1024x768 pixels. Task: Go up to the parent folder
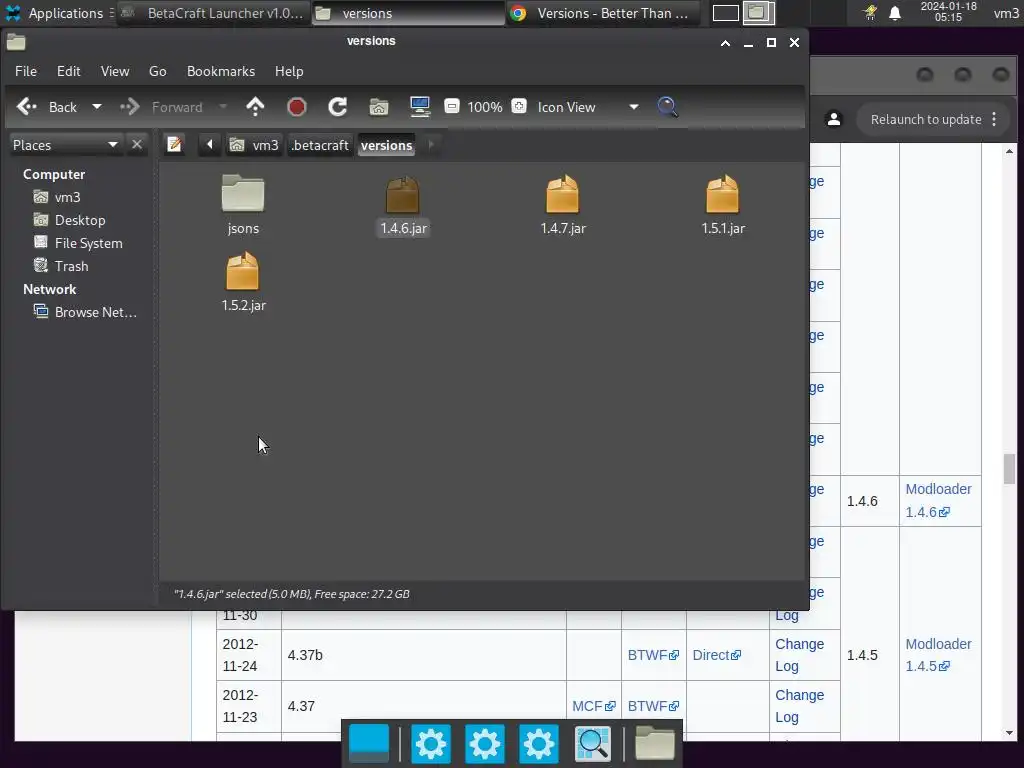(x=255, y=106)
